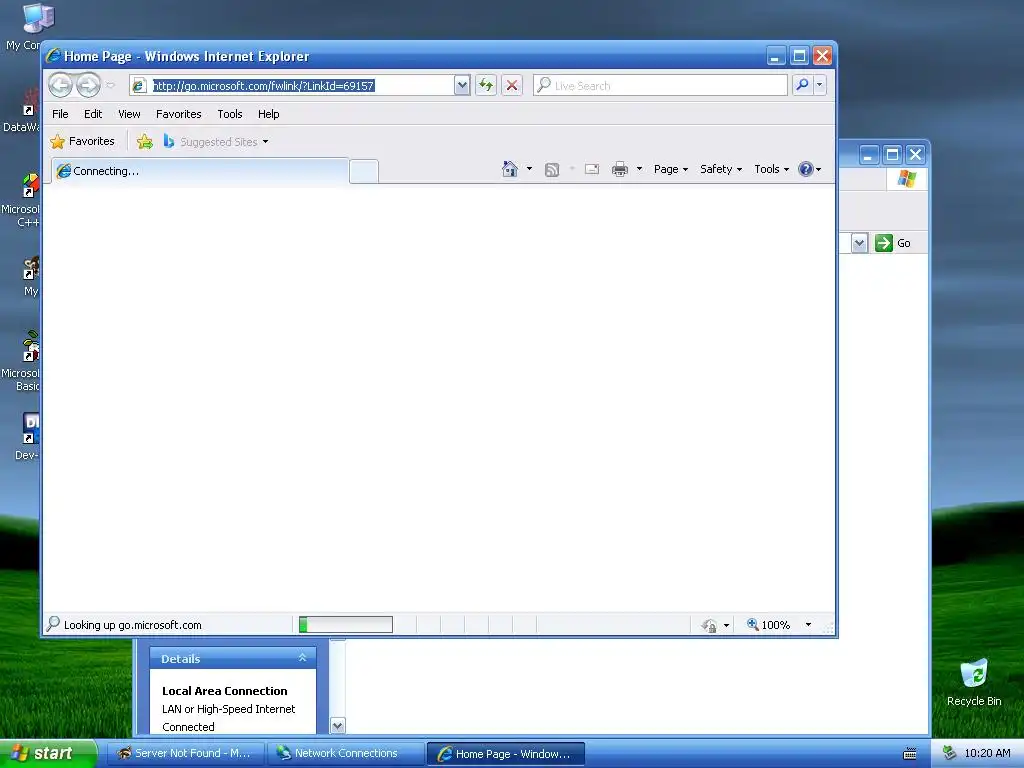This screenshot has height=768, width=1024.
Task: Go forward with the Forward arrow button
Action: click(88, 85)
